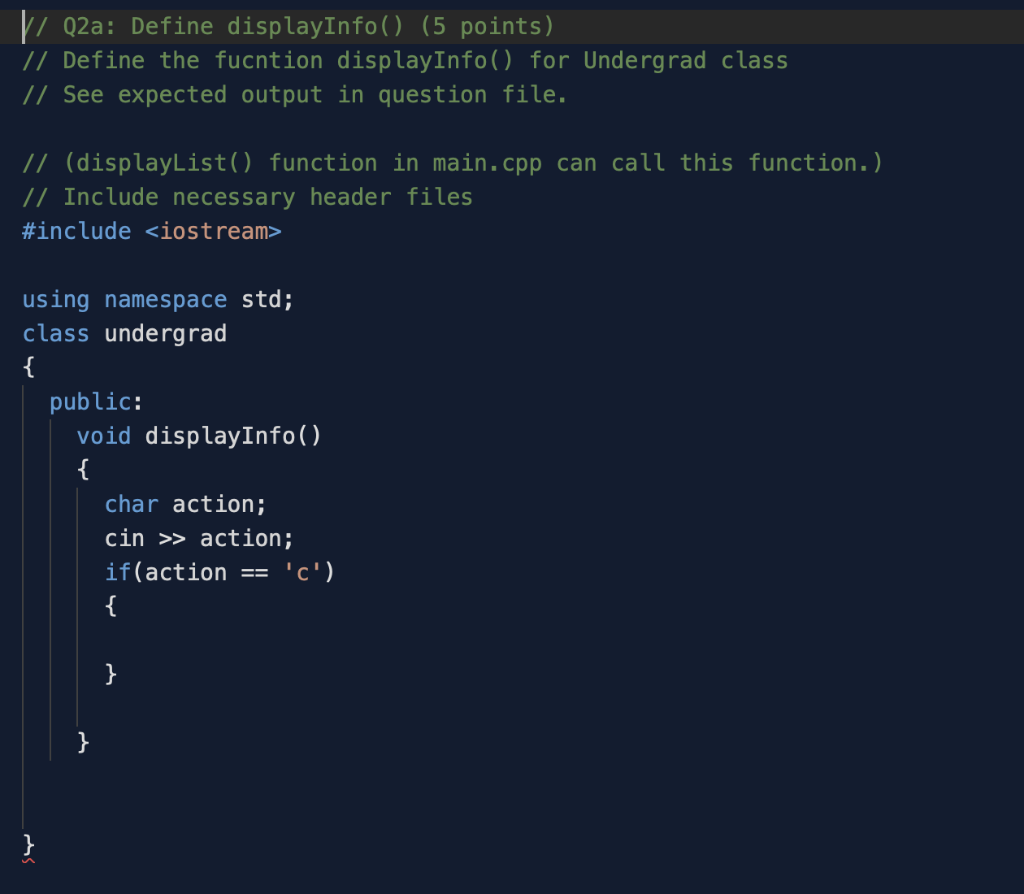1024x894 pixels.
Task: Click the 'char' keyword before action
Action: (131, 504)
